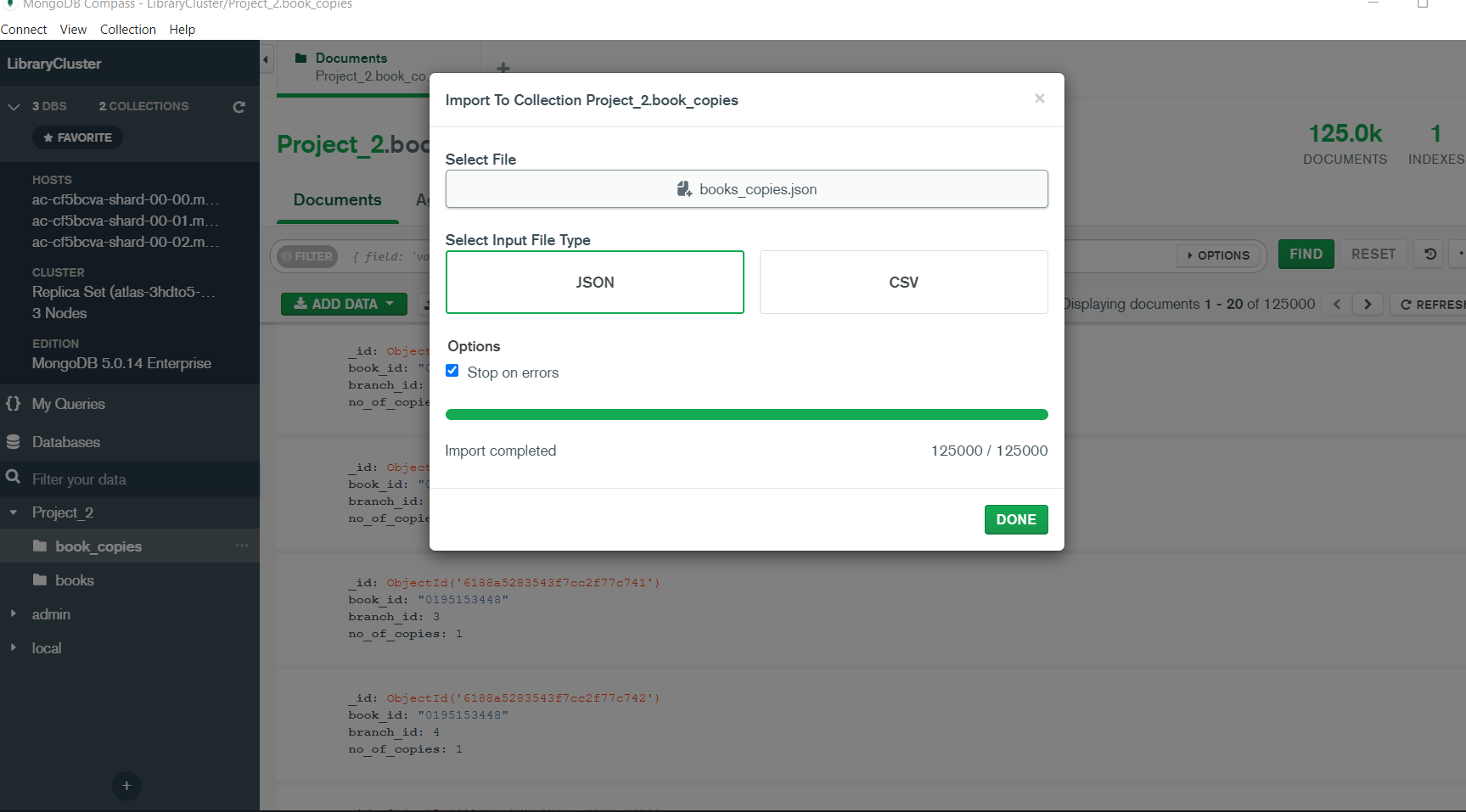The width and height of the screenshot is (1466, 812).
Task: Select JSON input file type
Action: [x=594, y=283]
